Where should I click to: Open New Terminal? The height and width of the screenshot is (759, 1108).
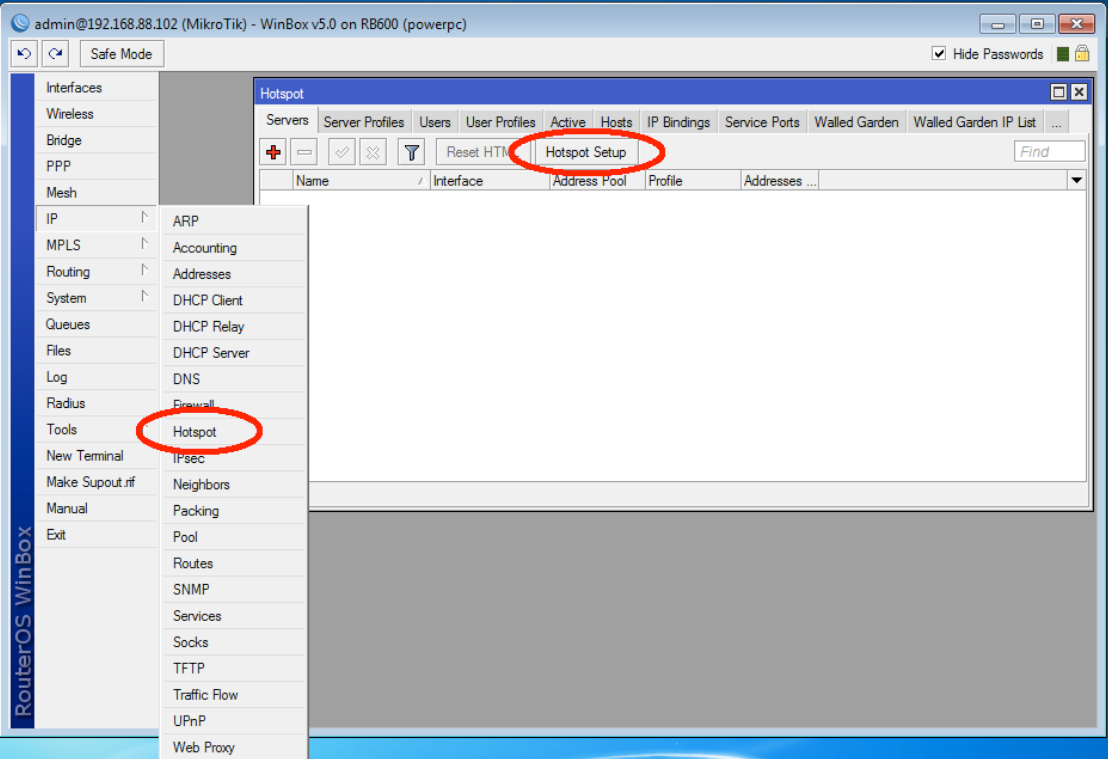pyautogui.click(x=96, y=456)
